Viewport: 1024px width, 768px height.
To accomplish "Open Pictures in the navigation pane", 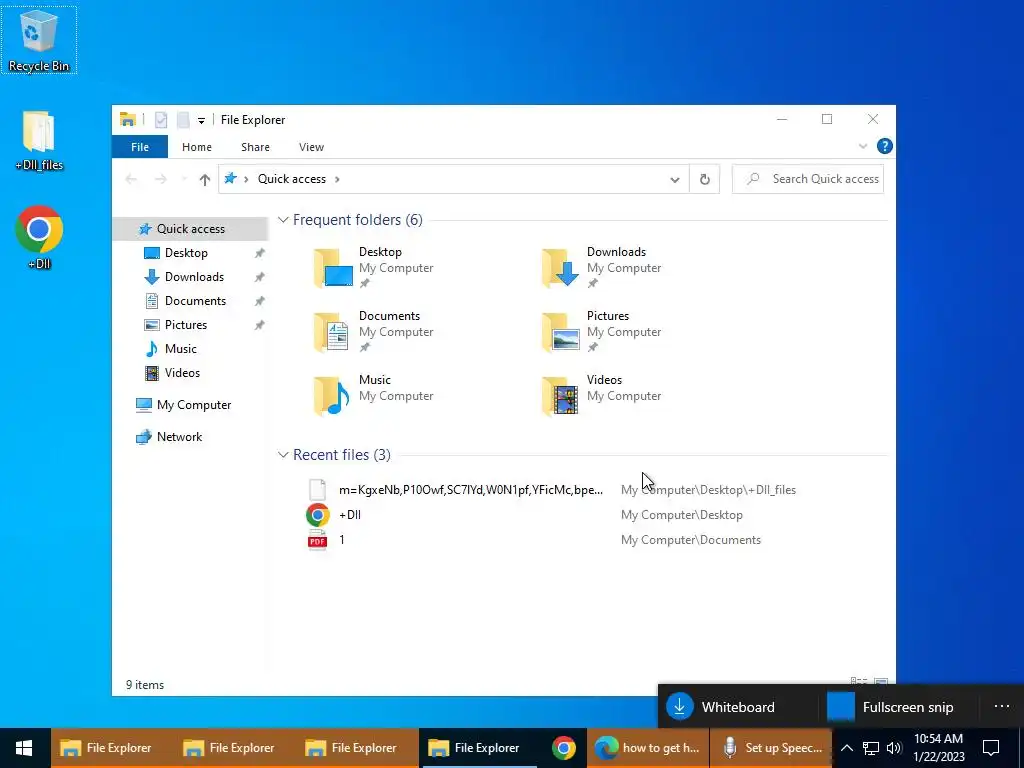I will (x=186, y=325).
